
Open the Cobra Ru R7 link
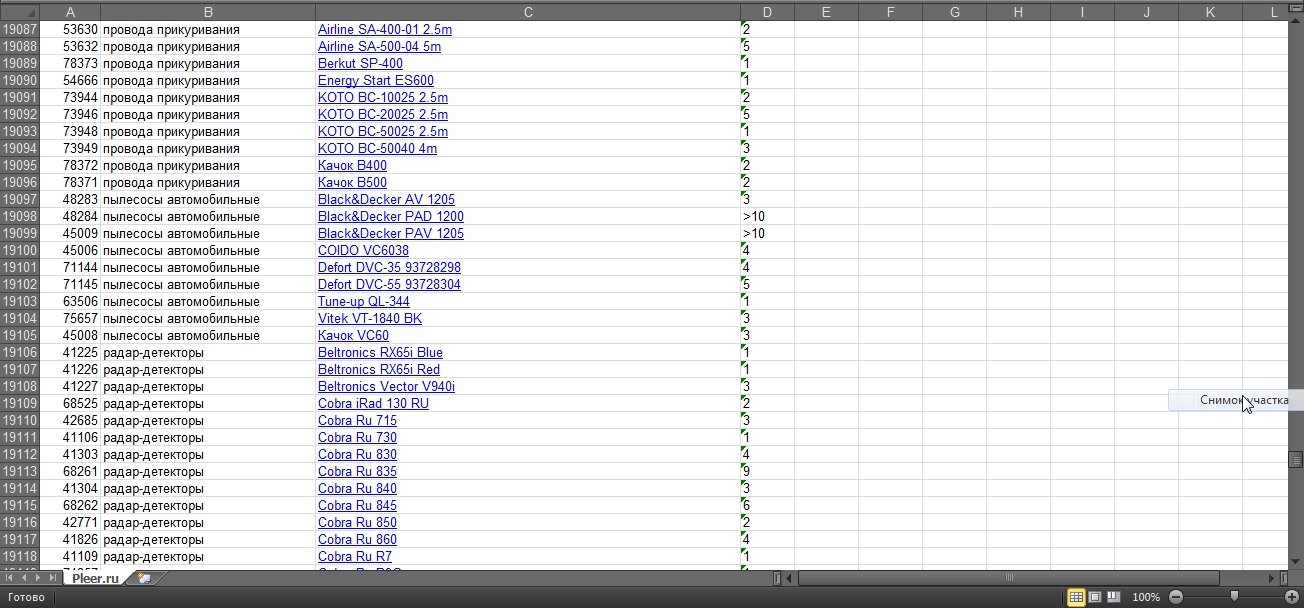coord(355,557)
